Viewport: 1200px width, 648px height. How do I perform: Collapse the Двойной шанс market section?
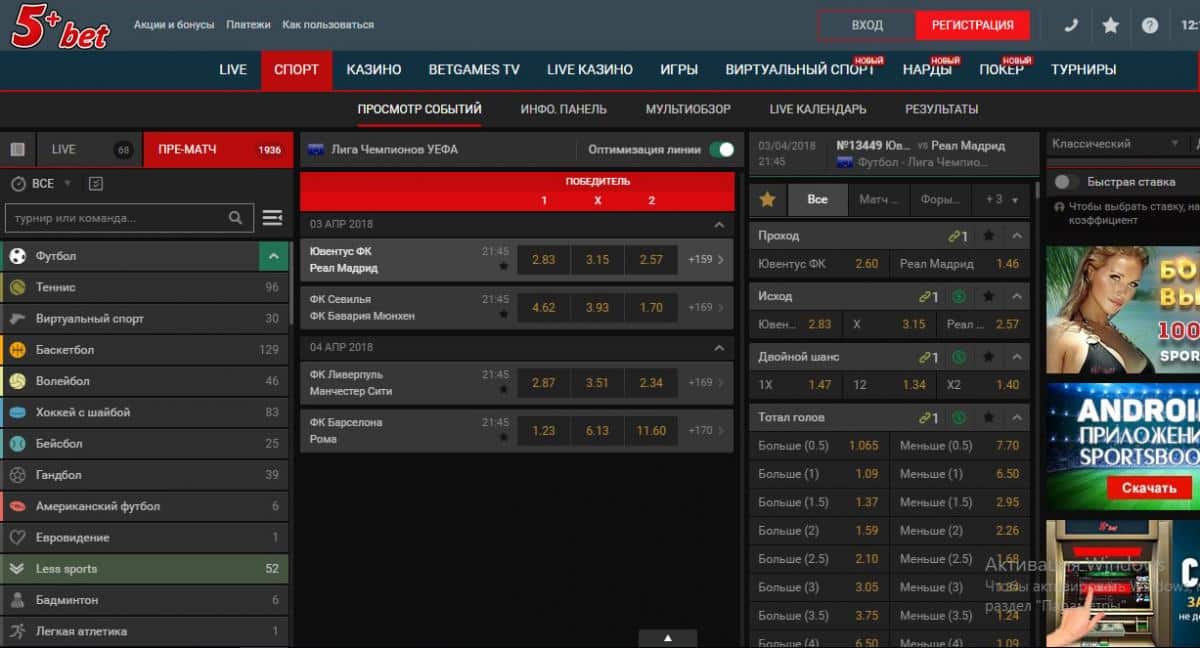tap(1017, 357)
